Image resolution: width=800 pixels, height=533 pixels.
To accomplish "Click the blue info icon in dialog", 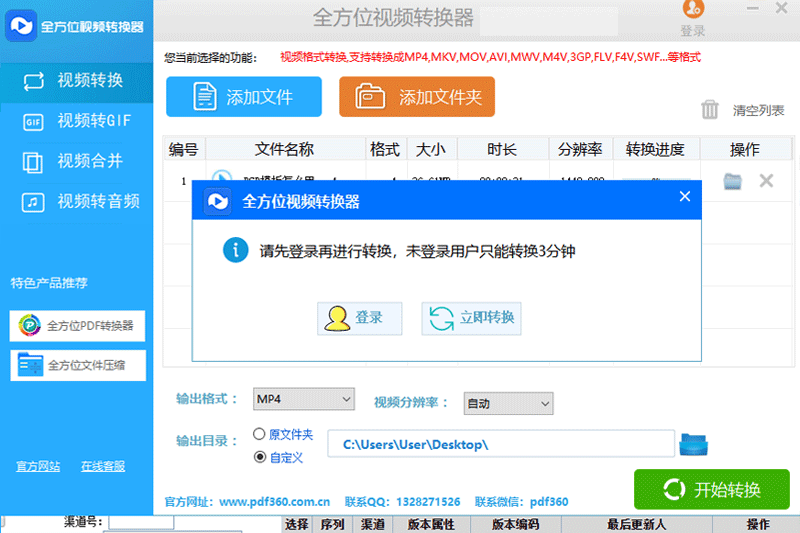I will tap(235, 250).
